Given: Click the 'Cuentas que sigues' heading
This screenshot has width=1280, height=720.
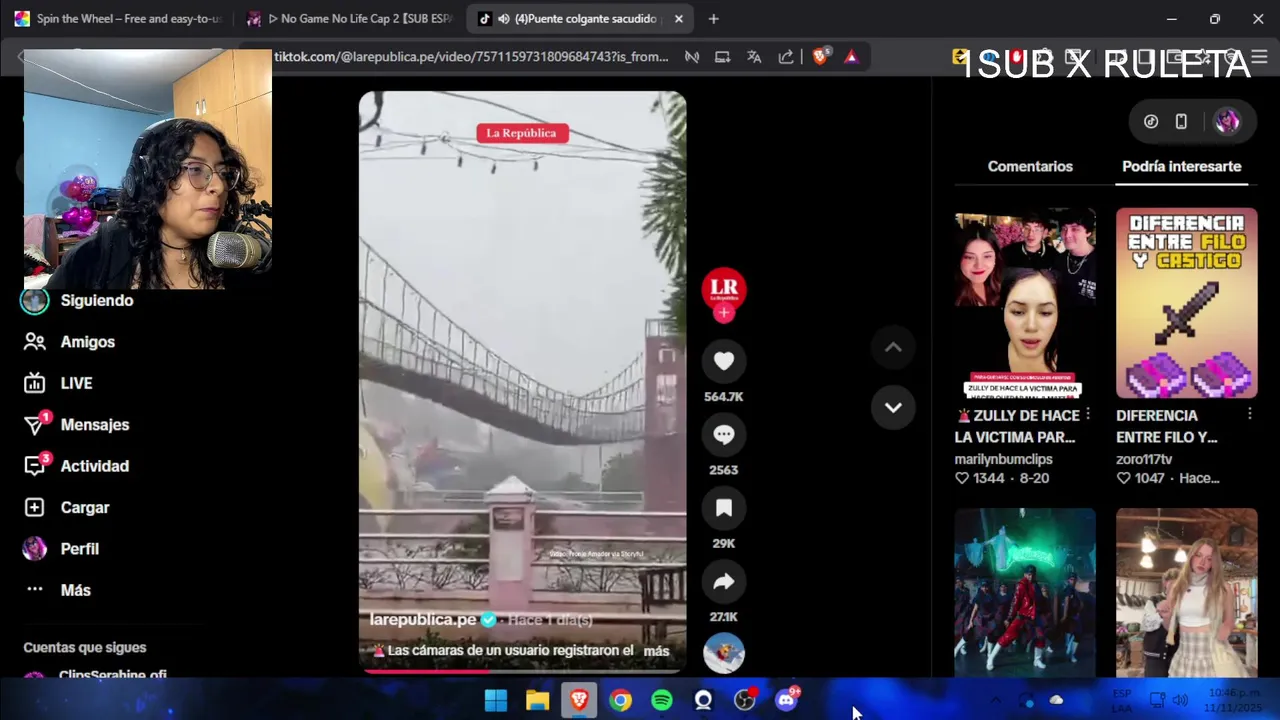Looking at the screenshot, I should pyautogui.click(x=84, y=647).
